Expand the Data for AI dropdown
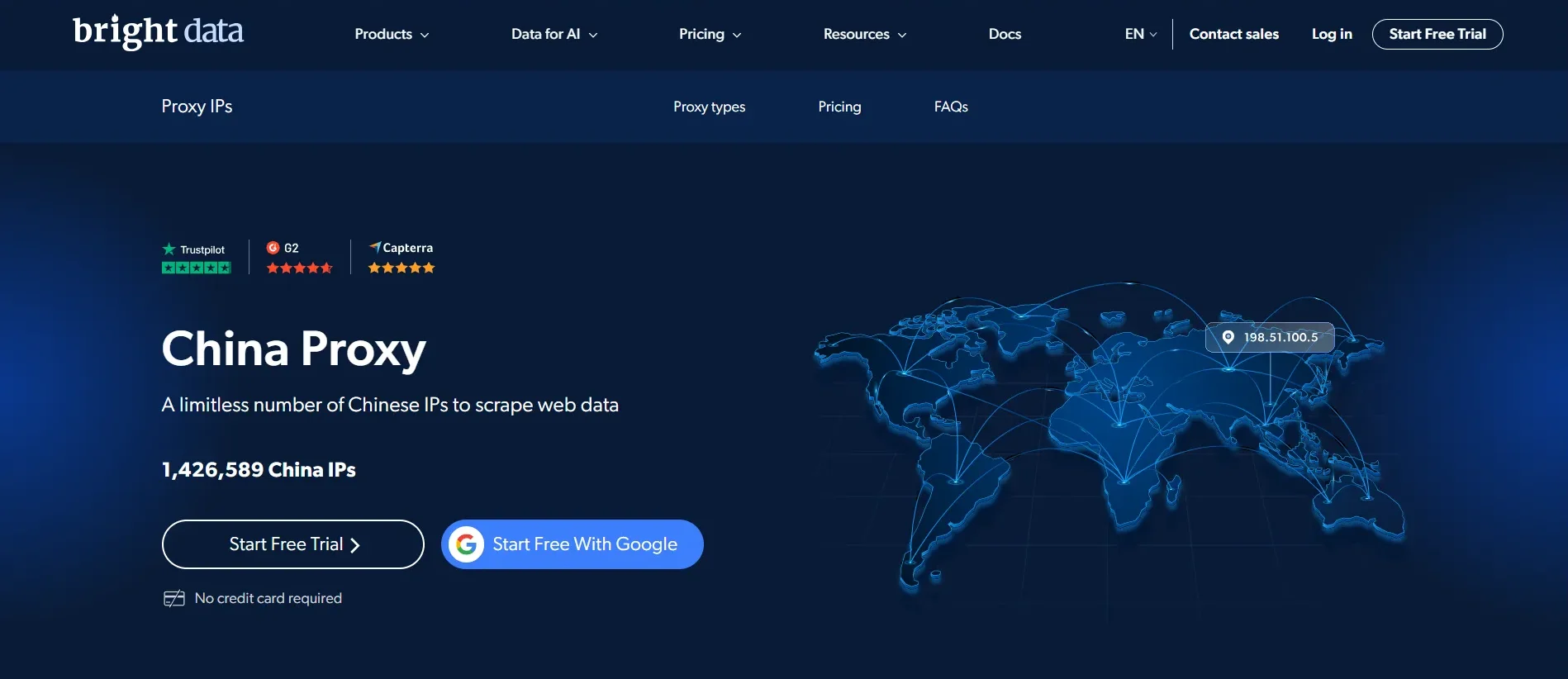Viewport: 1568px width, 679px height. tap(554, 34)
